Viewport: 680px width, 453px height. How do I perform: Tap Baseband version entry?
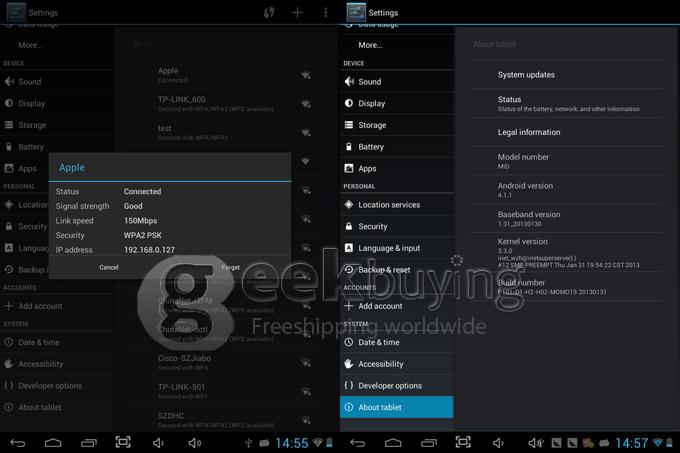click(566, 218)
